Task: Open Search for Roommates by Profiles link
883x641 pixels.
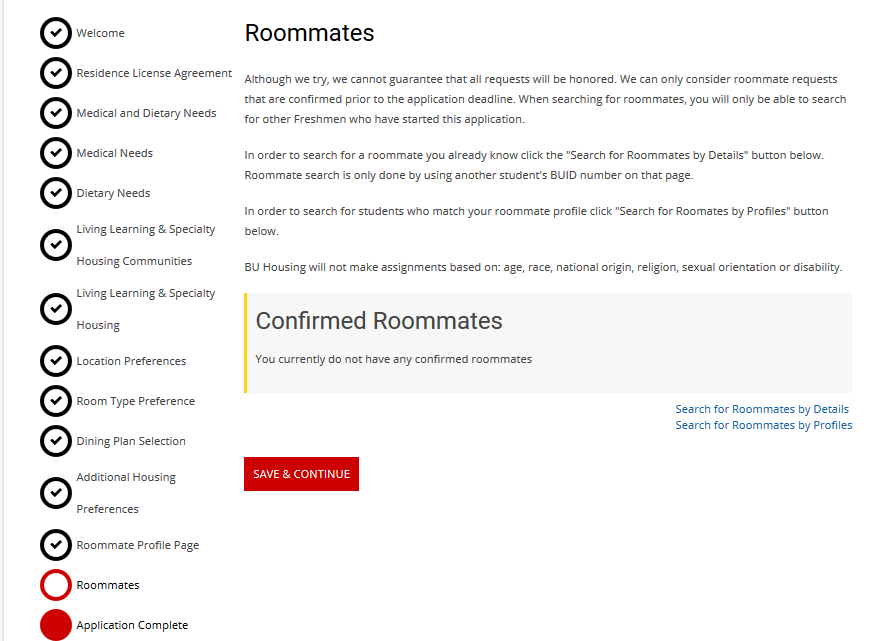Action: pyautogui.click(x=763, y=425)
